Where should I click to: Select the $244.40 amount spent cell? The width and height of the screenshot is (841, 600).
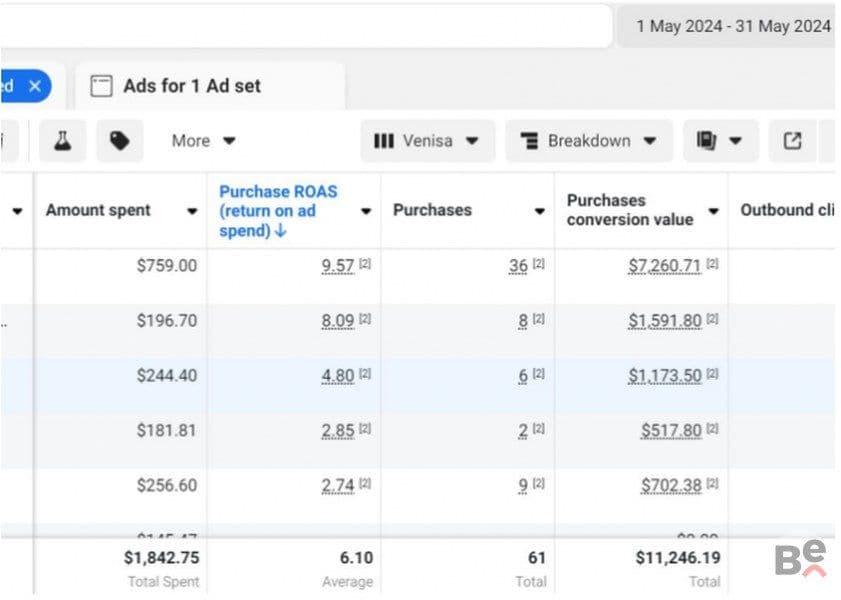coord(167,375)
